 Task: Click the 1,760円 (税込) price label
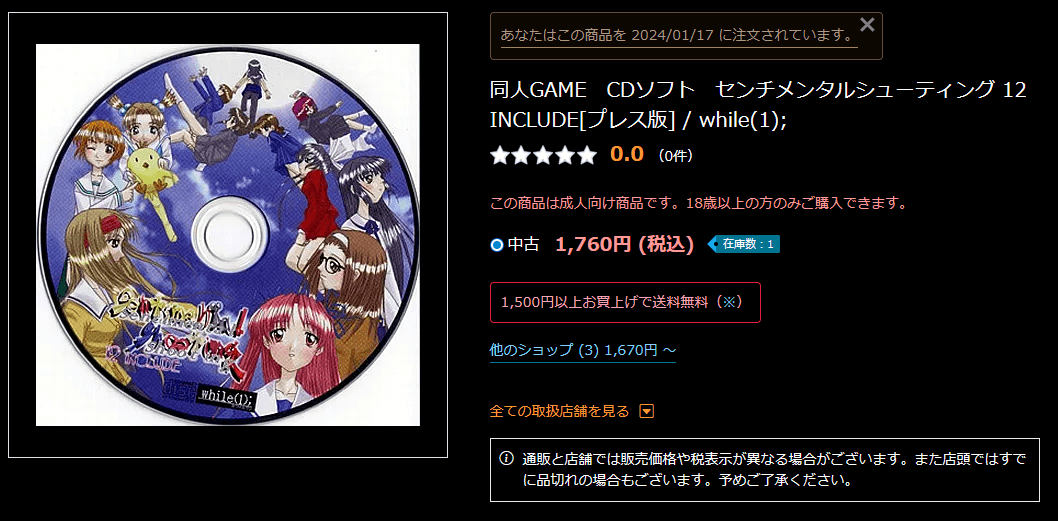click(x=625, y=244)
